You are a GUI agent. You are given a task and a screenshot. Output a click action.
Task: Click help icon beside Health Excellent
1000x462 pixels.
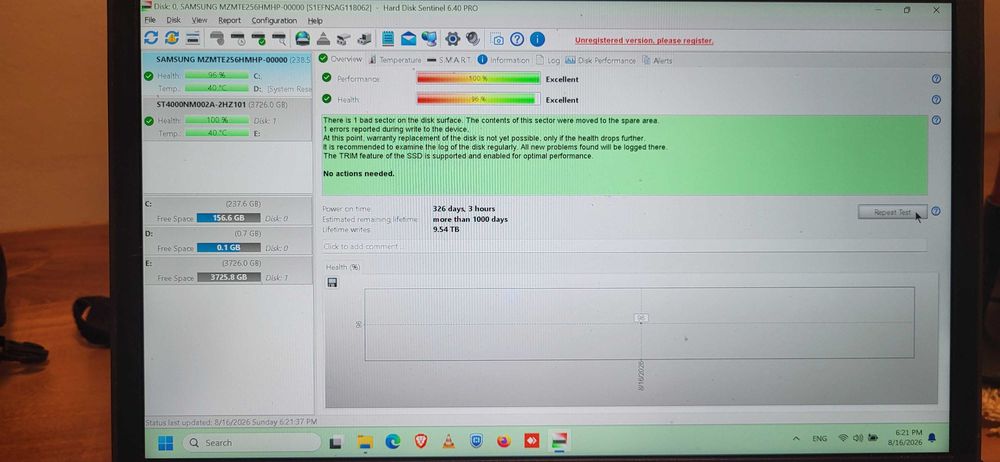click(x=936, y=100)
